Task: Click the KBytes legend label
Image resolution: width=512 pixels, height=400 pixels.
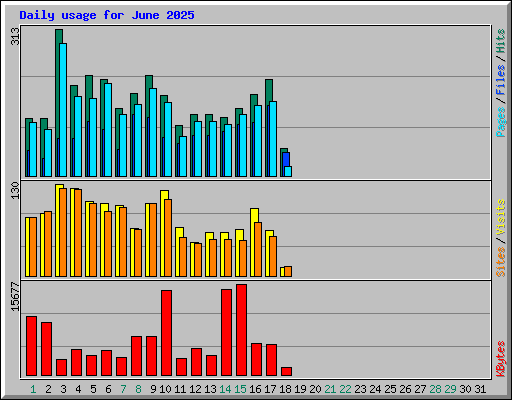Action: coord(500,359)
